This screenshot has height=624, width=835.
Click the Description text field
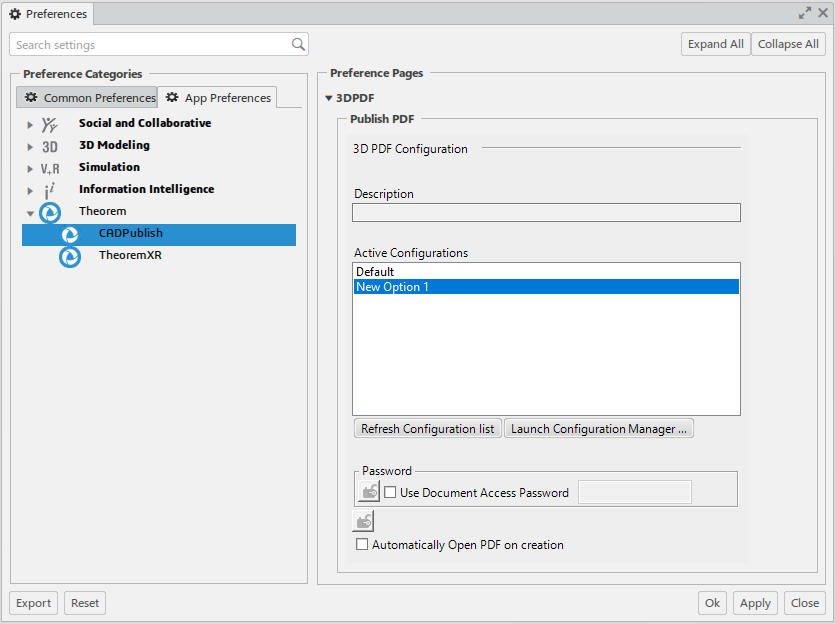(546, 212)
